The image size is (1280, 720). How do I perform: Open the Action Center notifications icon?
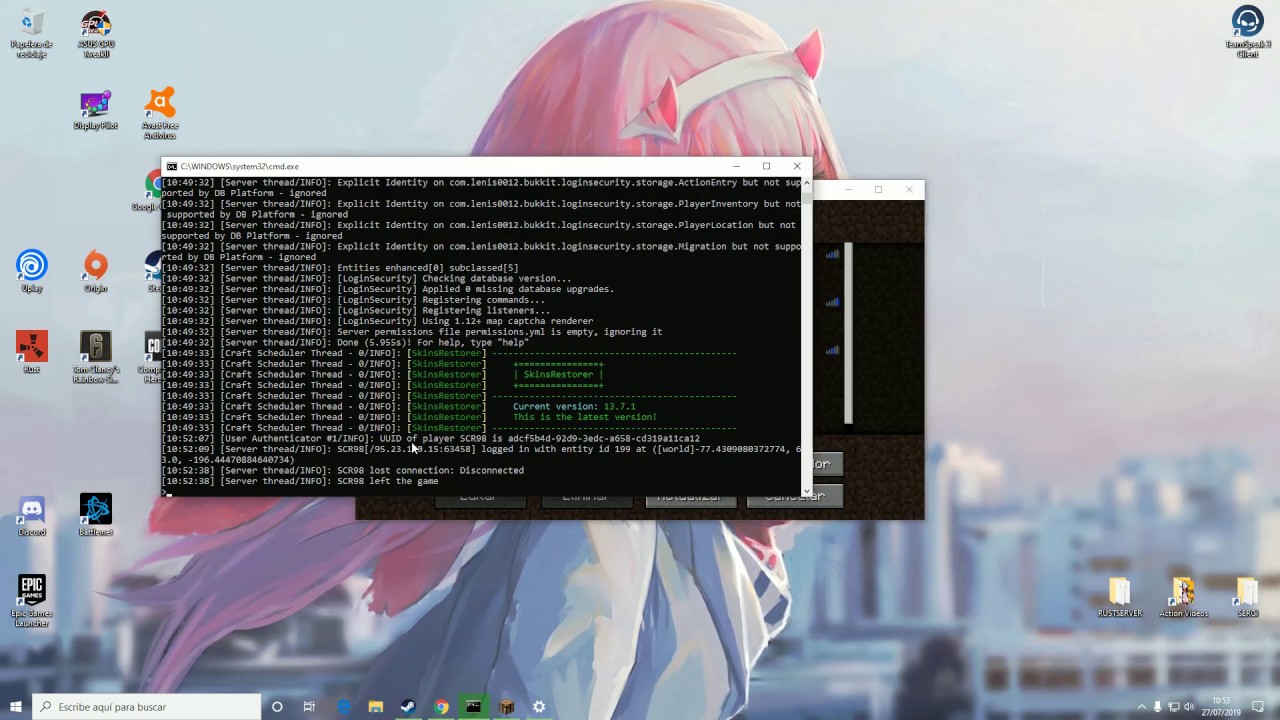click(x=1259, y=707)
